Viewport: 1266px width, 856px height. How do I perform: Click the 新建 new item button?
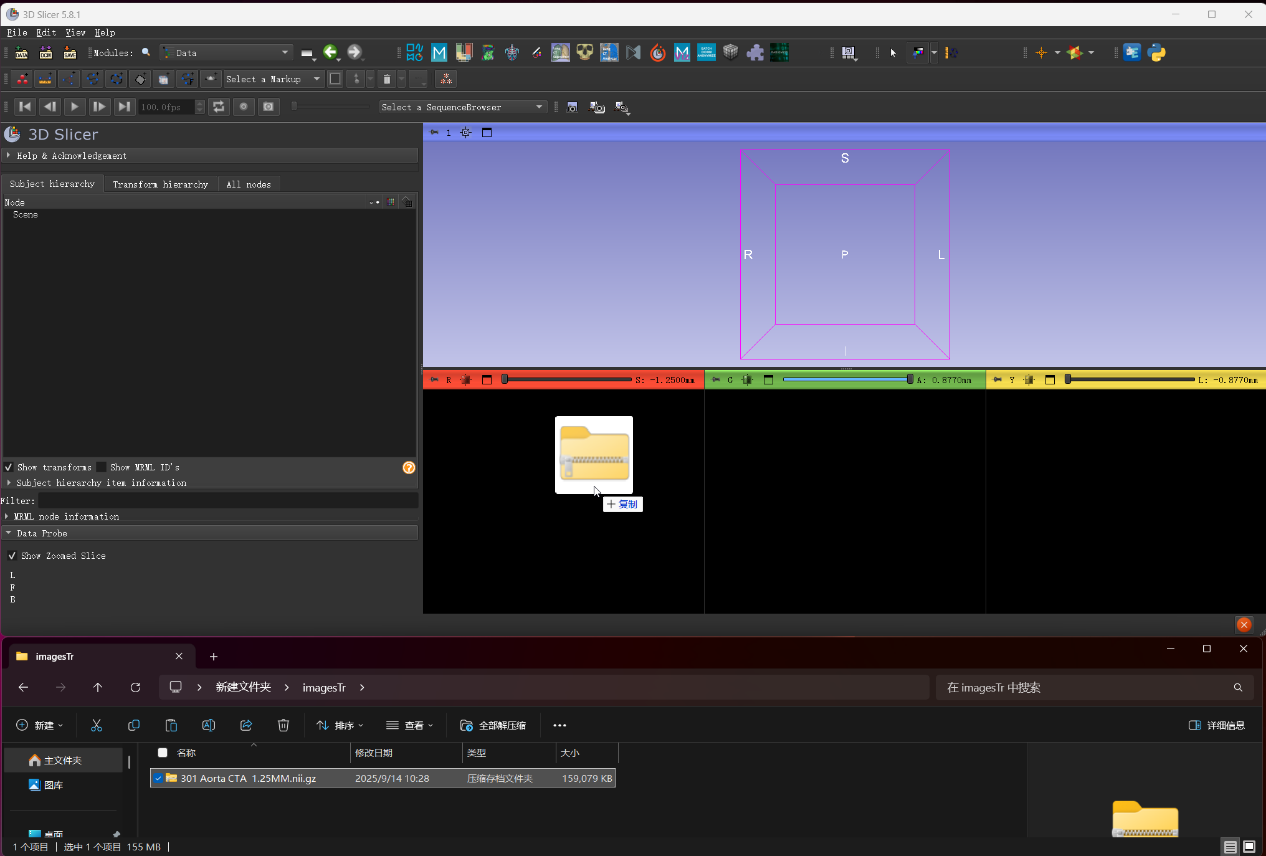40,725
